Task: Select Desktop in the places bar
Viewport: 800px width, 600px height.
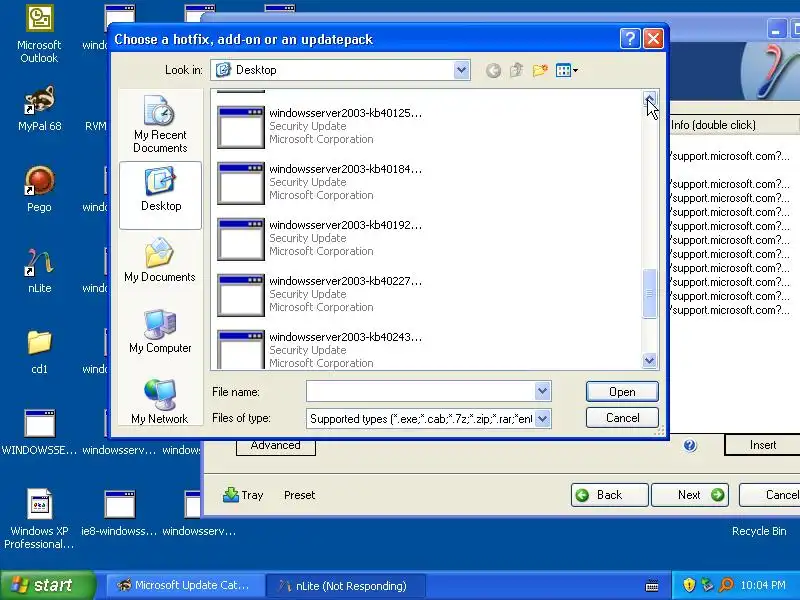Action: [x=160, y=195]
